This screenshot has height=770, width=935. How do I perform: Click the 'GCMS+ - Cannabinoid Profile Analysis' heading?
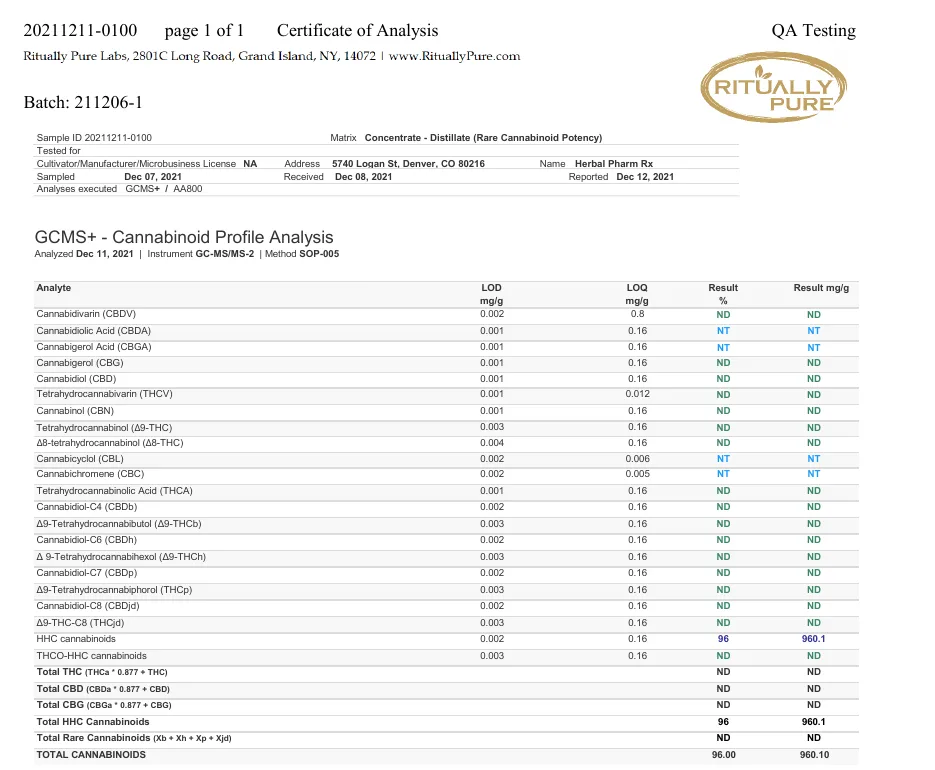(x=184, y=237)
